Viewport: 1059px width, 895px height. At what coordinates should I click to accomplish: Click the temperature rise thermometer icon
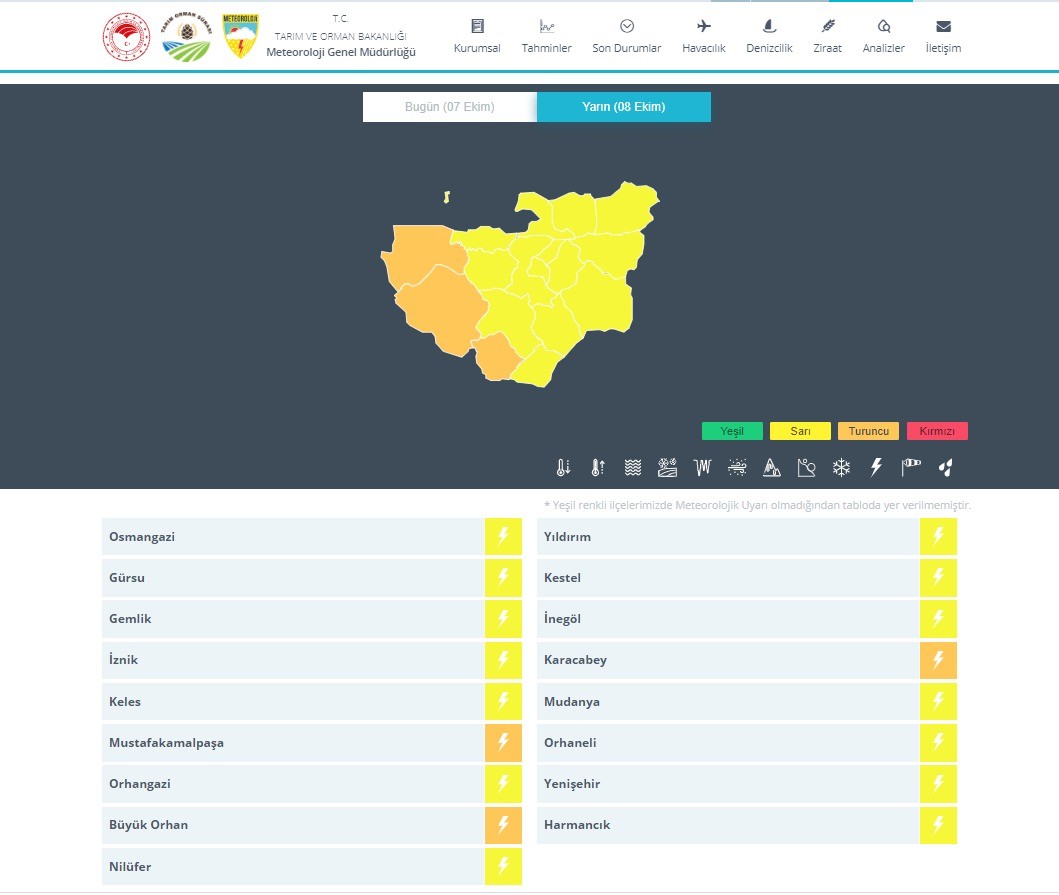click(598, 467)
